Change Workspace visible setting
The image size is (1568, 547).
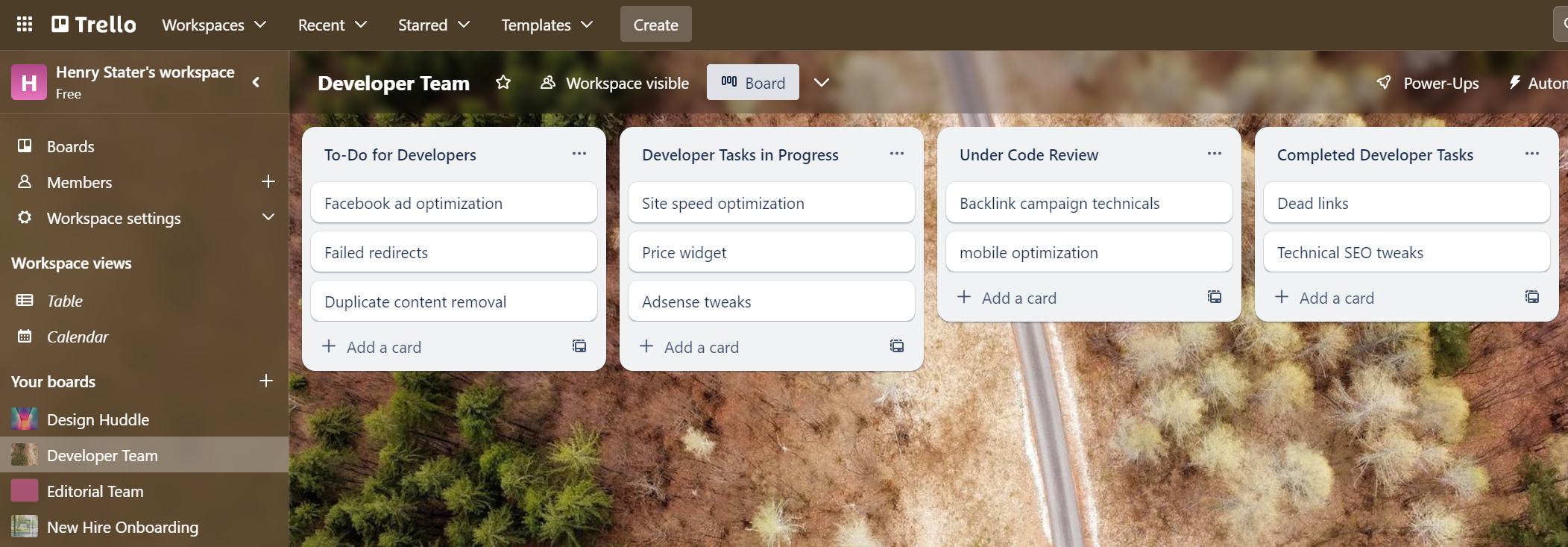tap(615, 83)
